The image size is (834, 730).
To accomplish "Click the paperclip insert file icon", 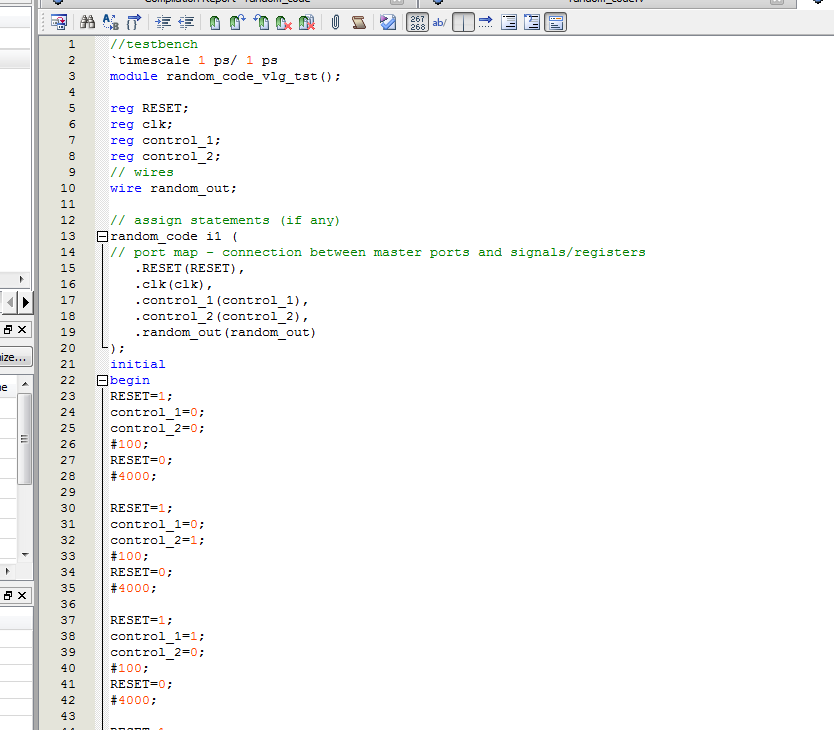I will tap(335, 22).
